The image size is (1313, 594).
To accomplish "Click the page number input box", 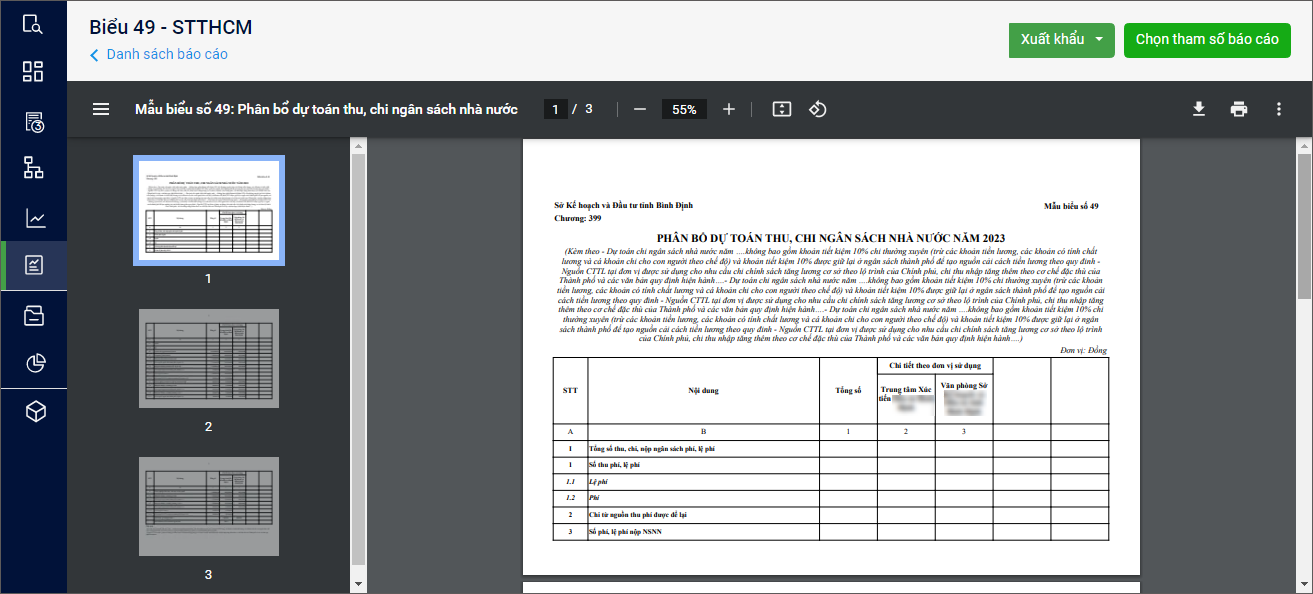I will point(555,109).
